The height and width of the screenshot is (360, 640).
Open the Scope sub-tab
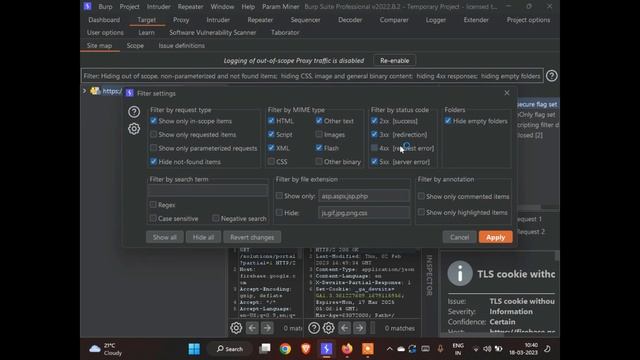click(135, 45)
